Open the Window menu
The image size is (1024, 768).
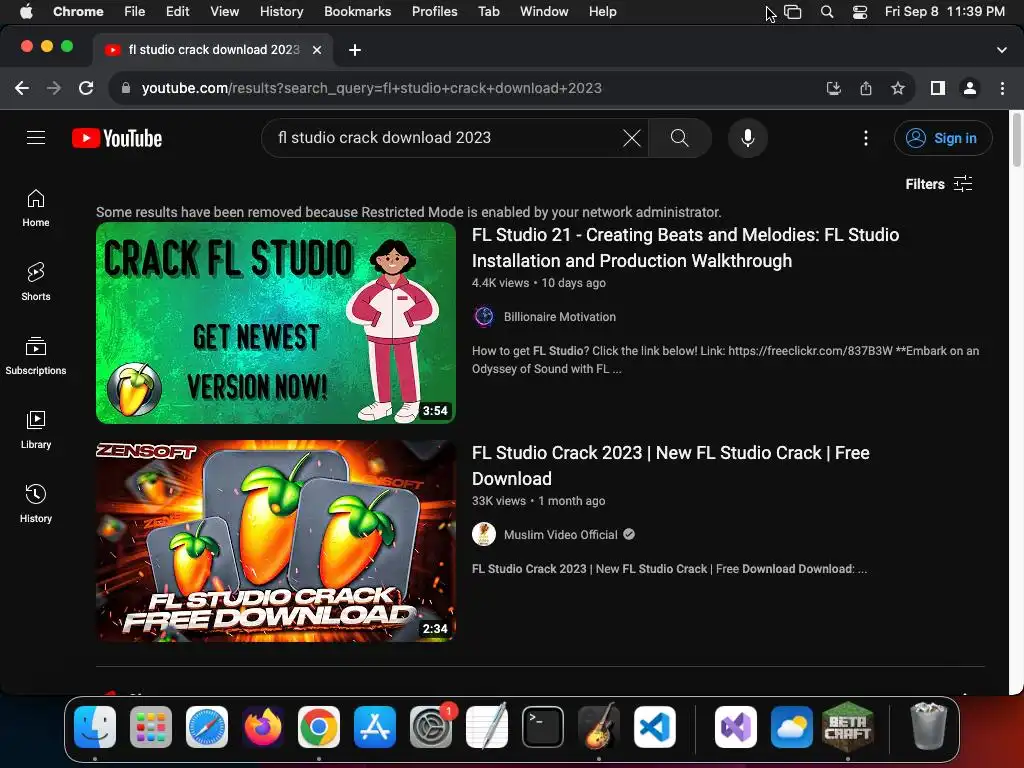[x=544, y=11]
